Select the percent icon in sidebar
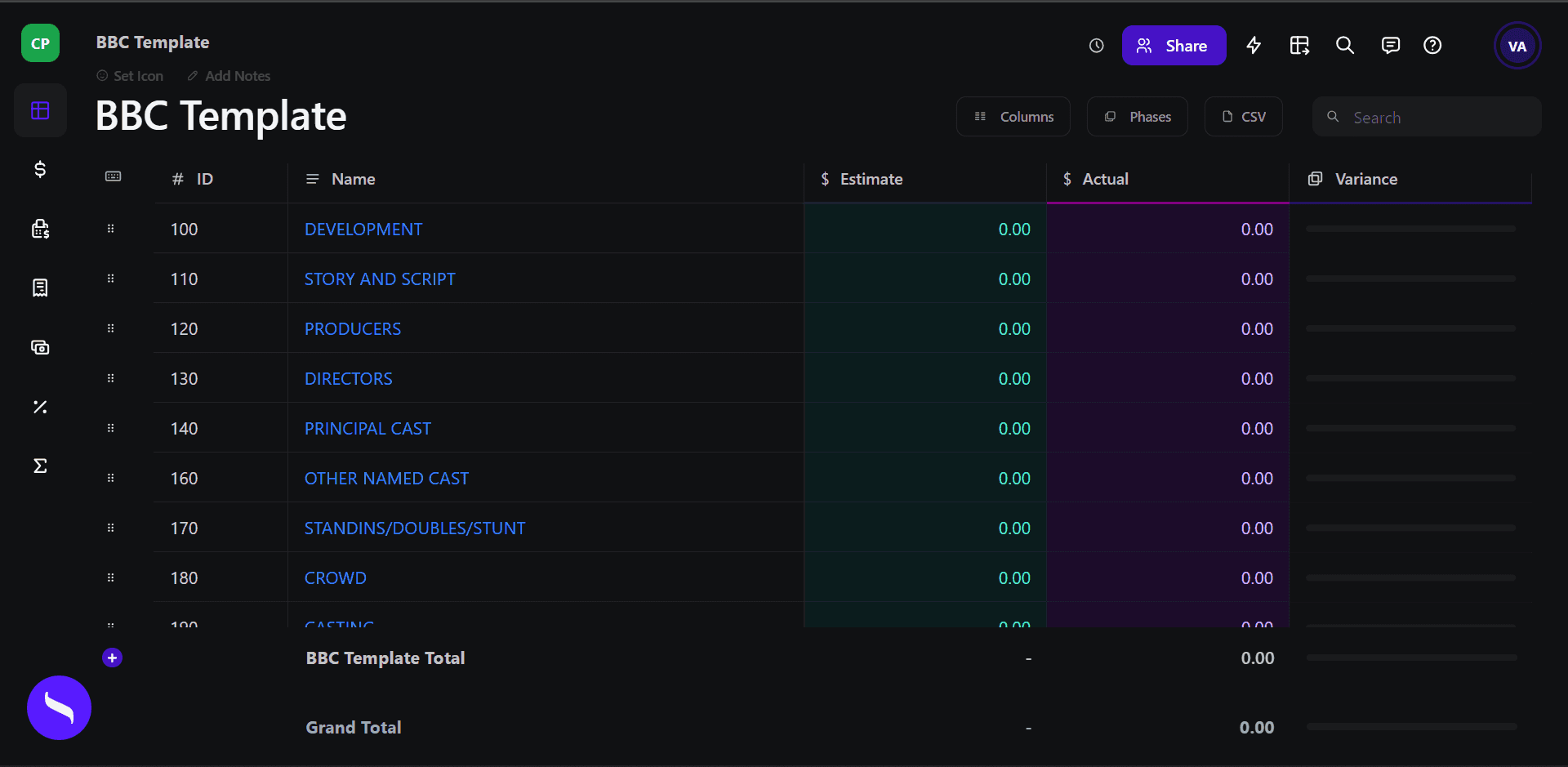Viewport: 1568px width, 767px height. 40,407
